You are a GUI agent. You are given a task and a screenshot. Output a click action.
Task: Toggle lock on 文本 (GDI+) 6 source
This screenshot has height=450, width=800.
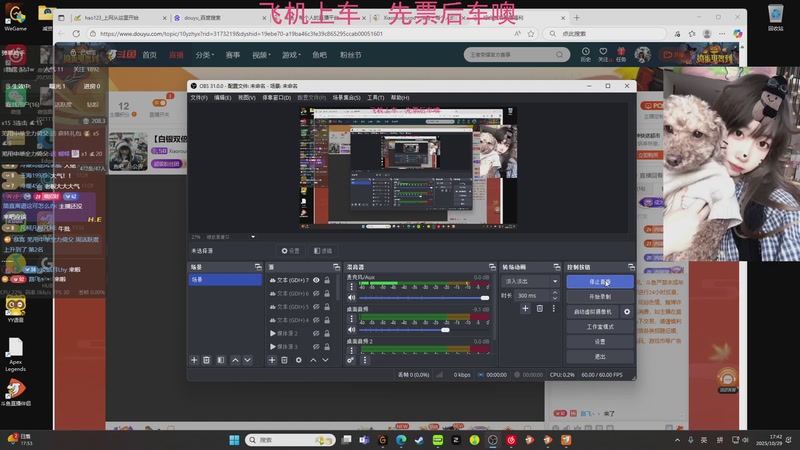coord(327,293)
